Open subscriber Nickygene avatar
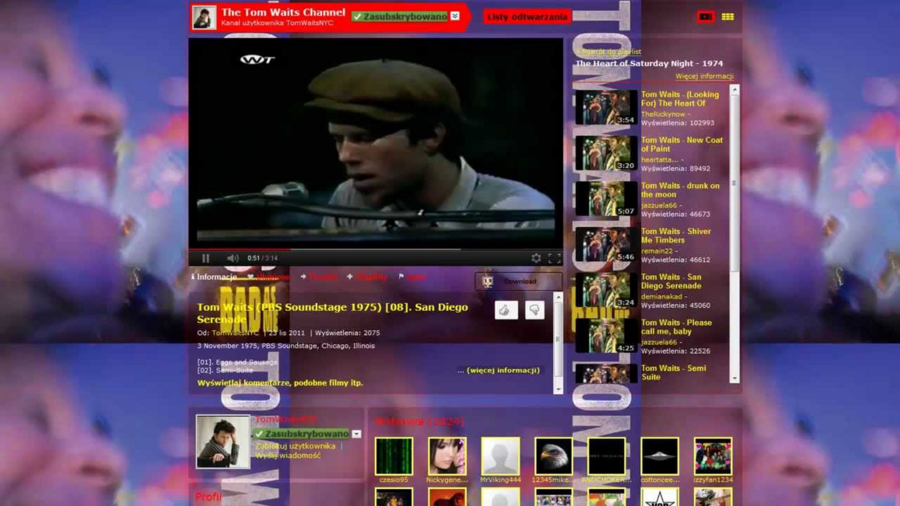This screenshot has height=506, width=900. [447, 456]
